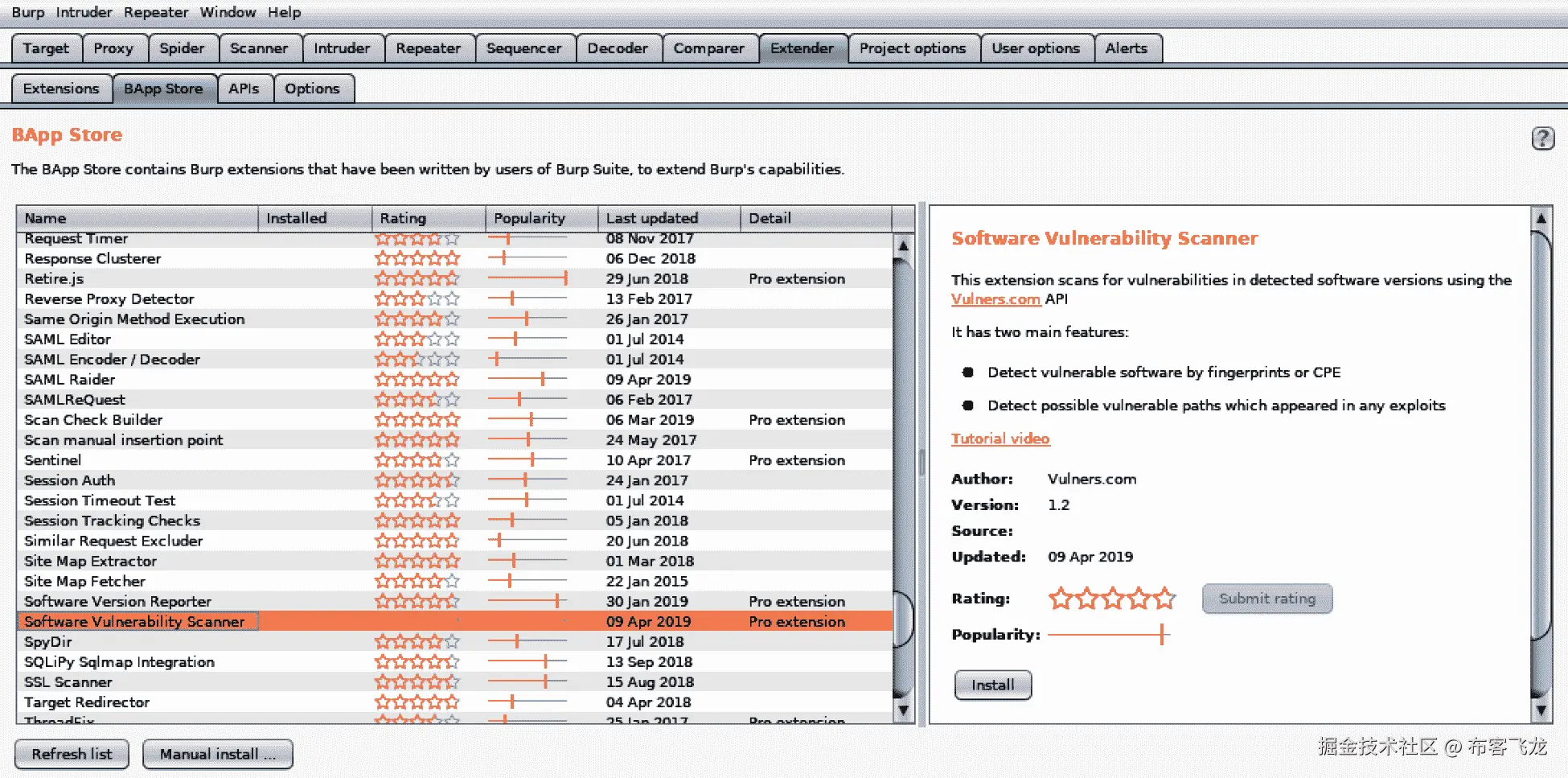Switch to the Repeater tab
Image resolution: width=1568 pixels, height=778 pixels.
[428, 48]
